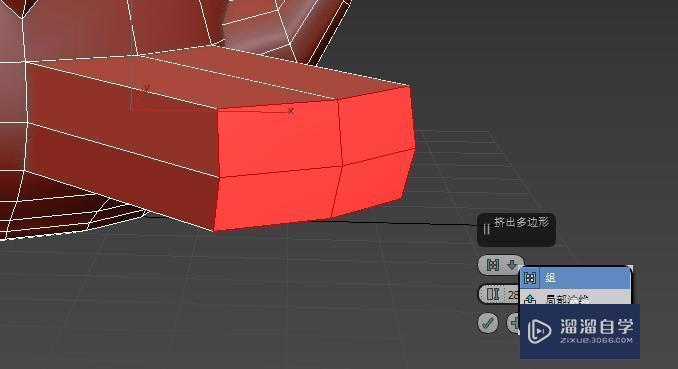Viewport: 678px width, 369px height.
Task: Click the extrusion height spinner icon
Action: pos(493,295)
